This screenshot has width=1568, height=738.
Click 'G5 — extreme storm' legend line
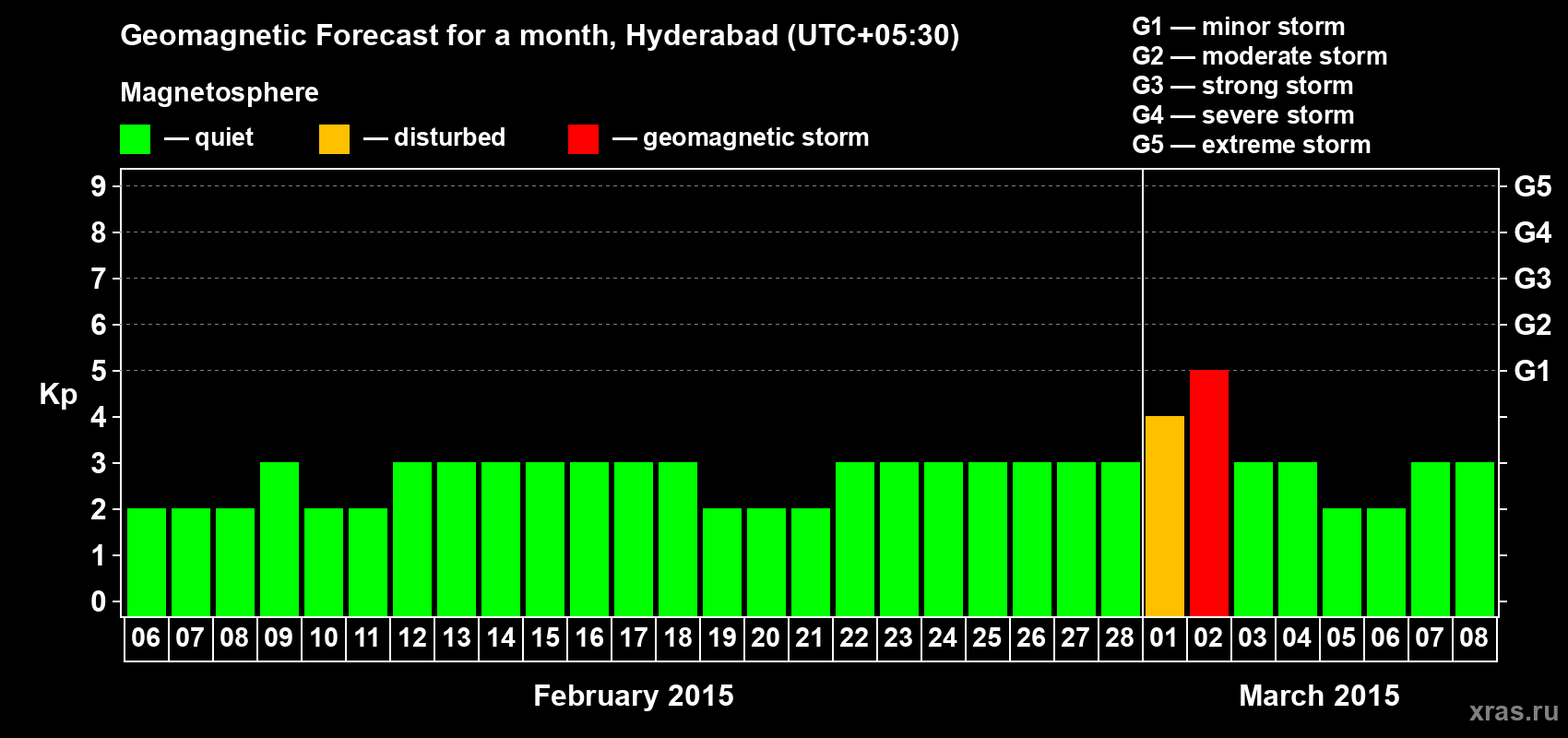[1252, 145]
